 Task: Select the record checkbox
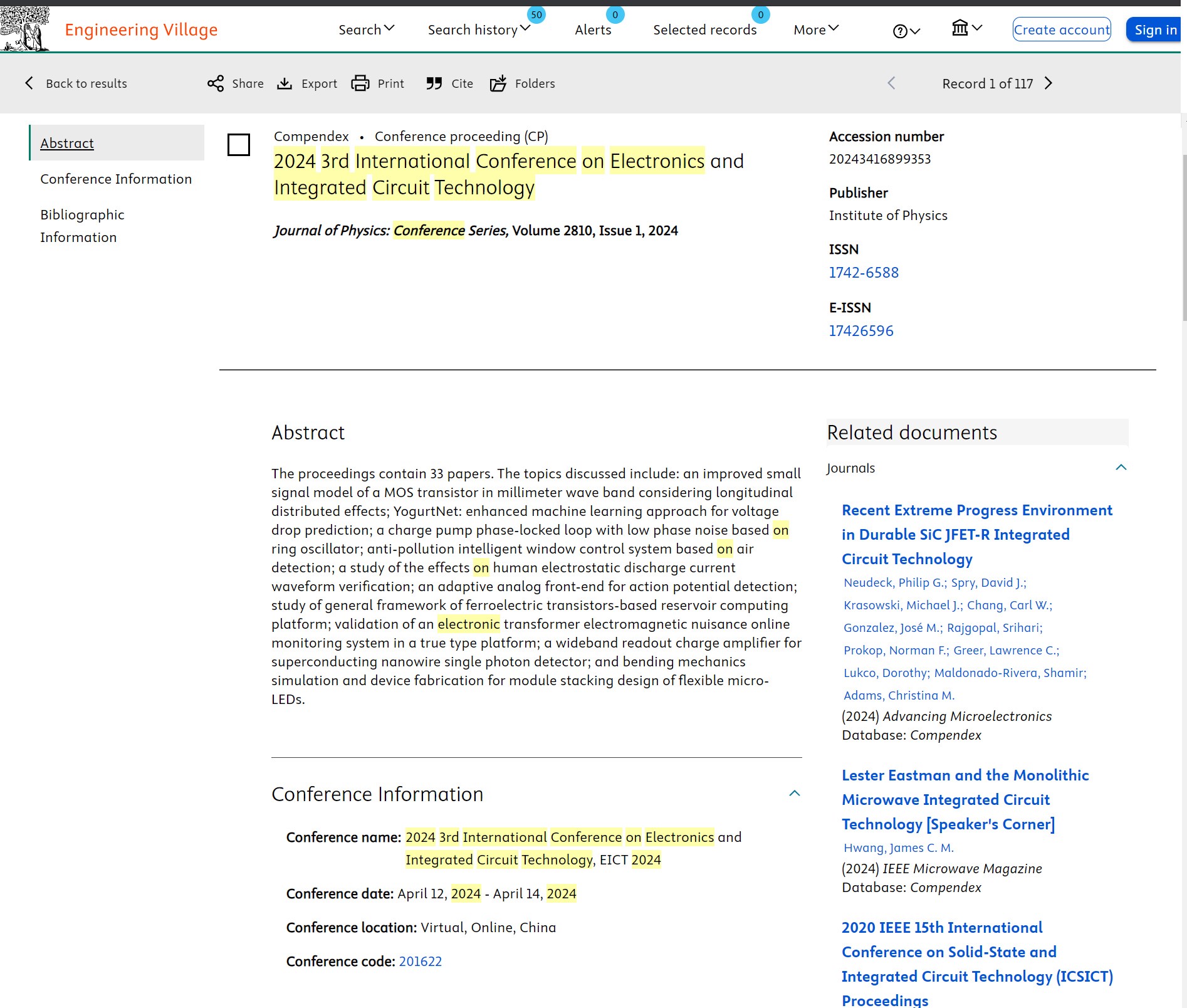(239, 145)
